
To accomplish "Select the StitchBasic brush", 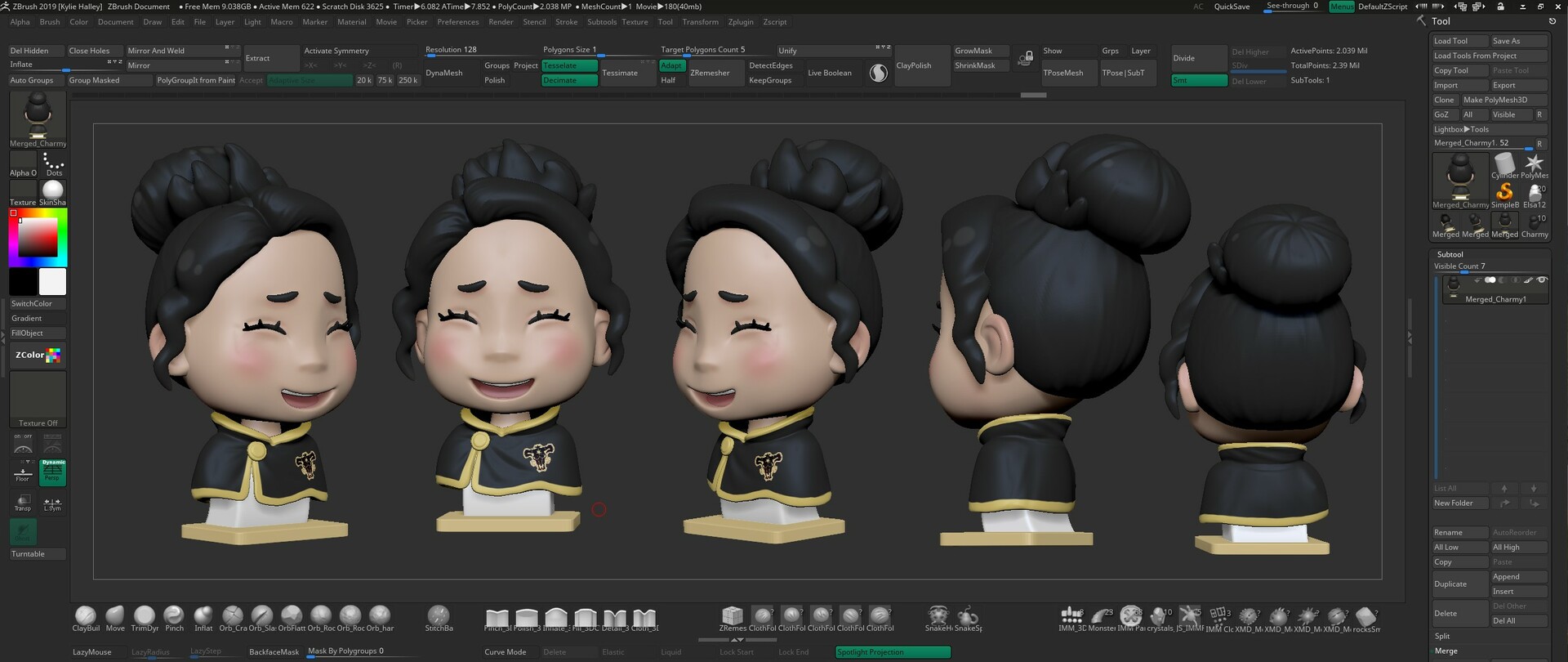I will pyautogui.click(x=439, y=619).
